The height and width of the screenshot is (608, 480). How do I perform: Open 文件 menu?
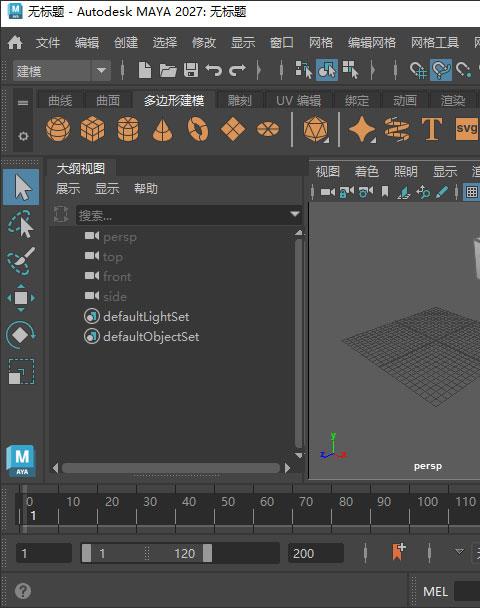(x=48, y=42)
